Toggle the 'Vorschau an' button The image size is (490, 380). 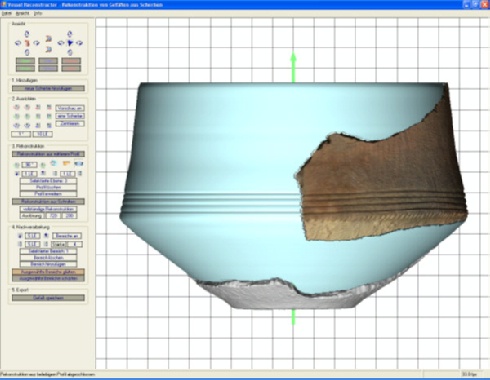pyautogui.click(x=70, y=108)
